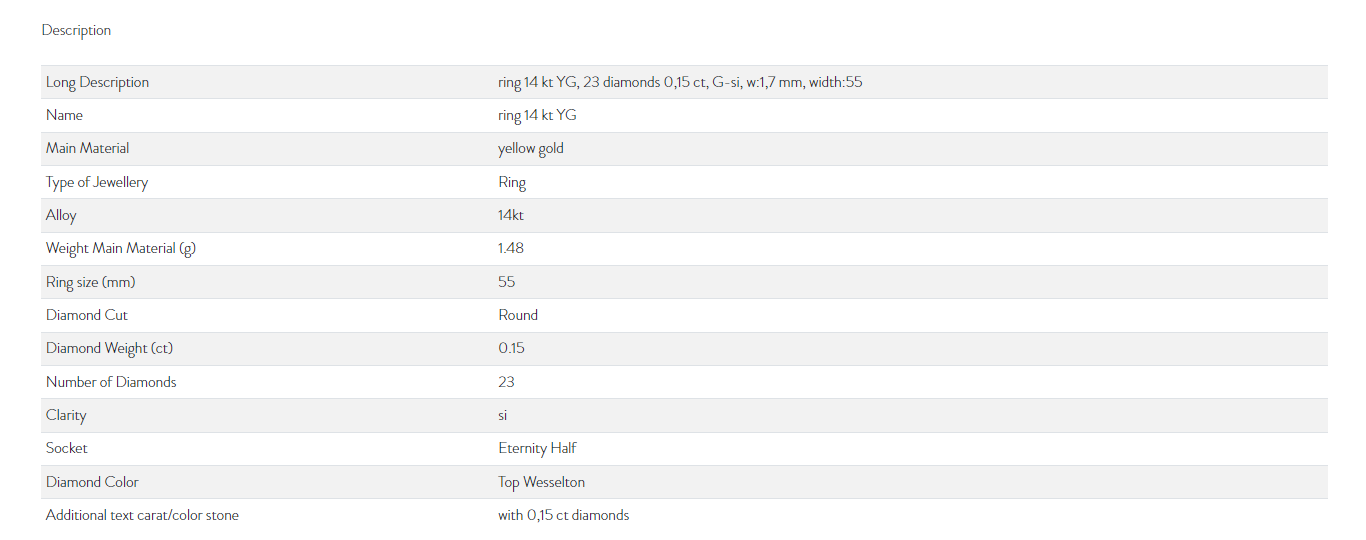Click the Weight Main Material (g) label
1366x540 pixels.
pyautogui.click(x=120, y=248)
